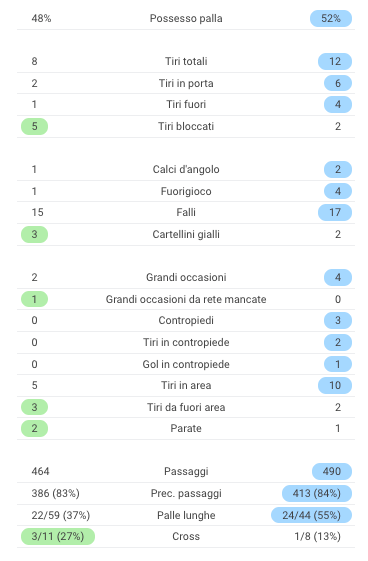The width and height of the screenshot is (368, 561).
Task: Click the Falli value 17 badge
Action: (x=335, y=212)
